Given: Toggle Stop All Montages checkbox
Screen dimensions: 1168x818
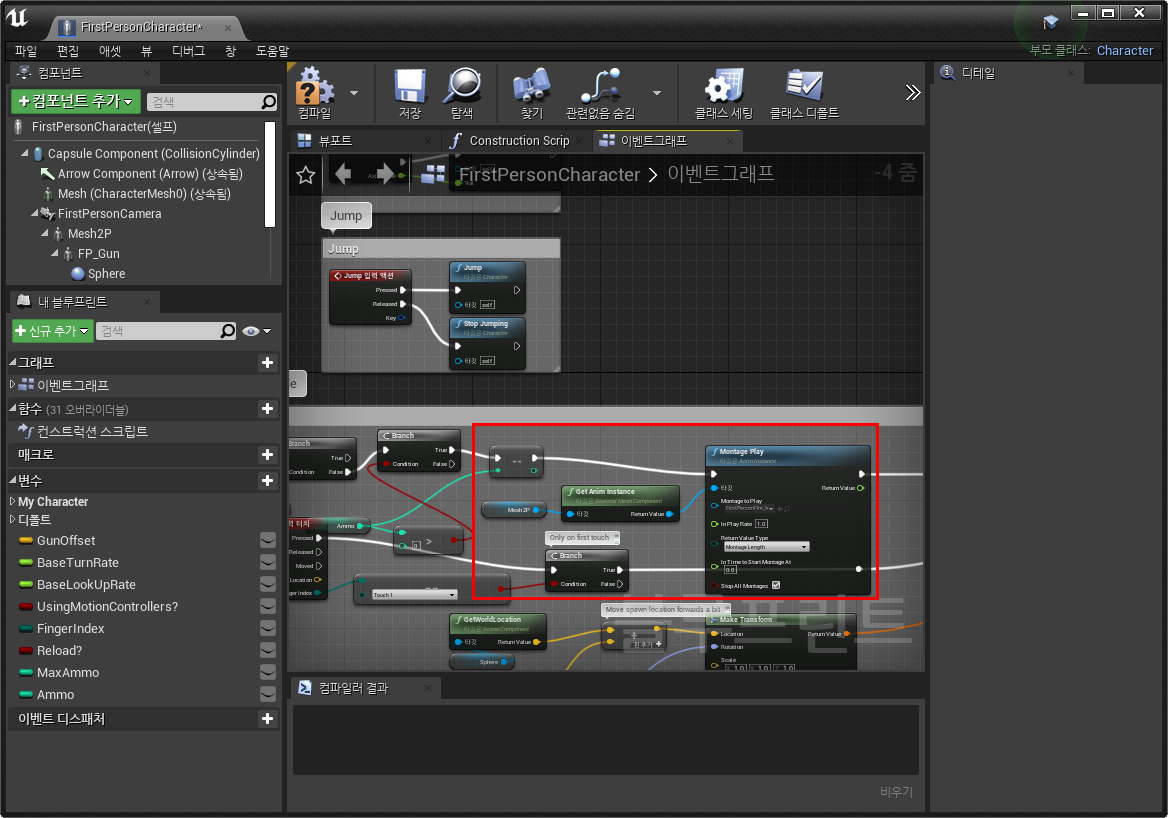Looking at the screenshot, I should (x=776, y=586).
